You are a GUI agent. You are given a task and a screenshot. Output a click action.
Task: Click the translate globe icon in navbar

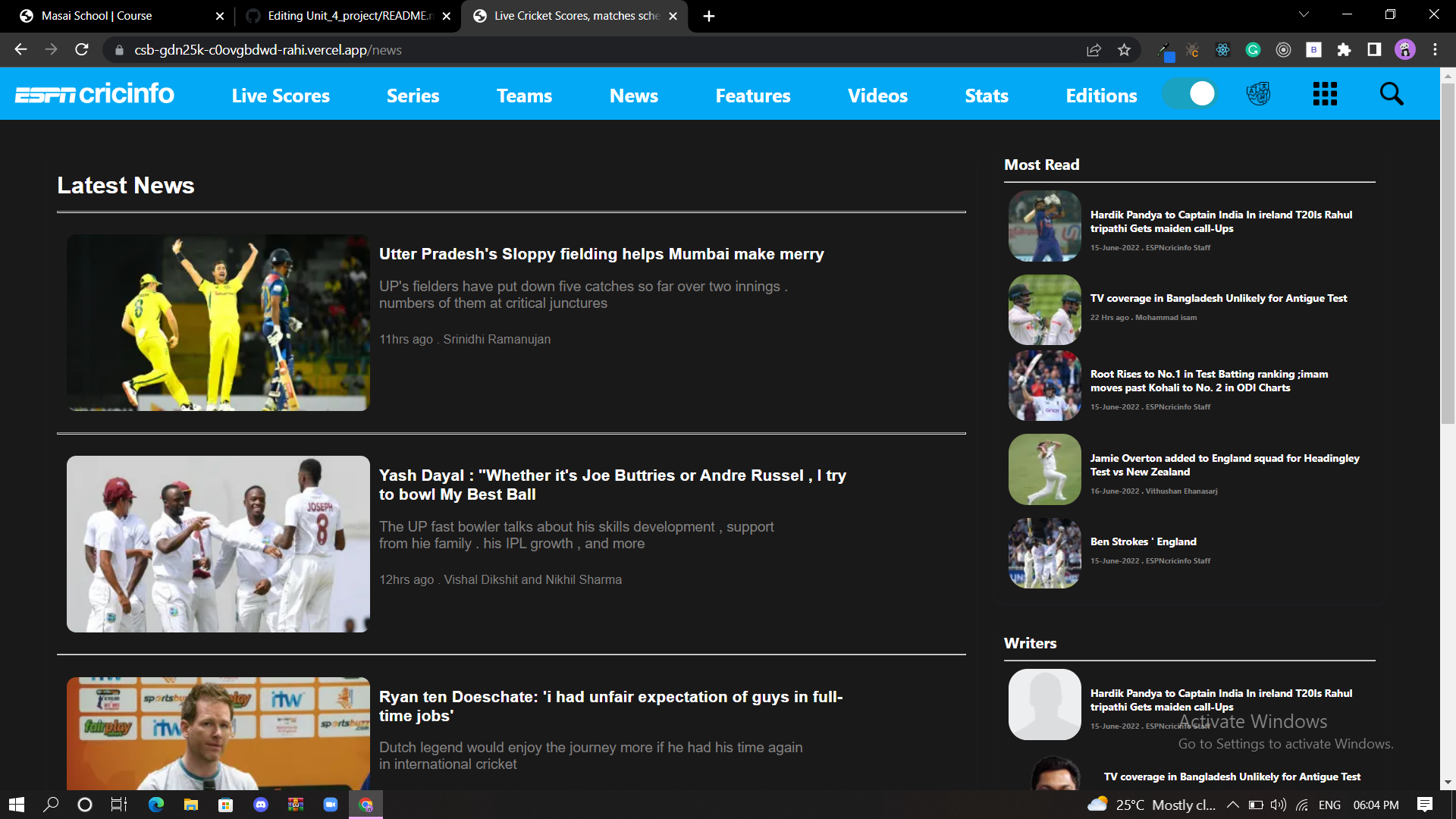pyautogui.click(x=1258, y=93)
